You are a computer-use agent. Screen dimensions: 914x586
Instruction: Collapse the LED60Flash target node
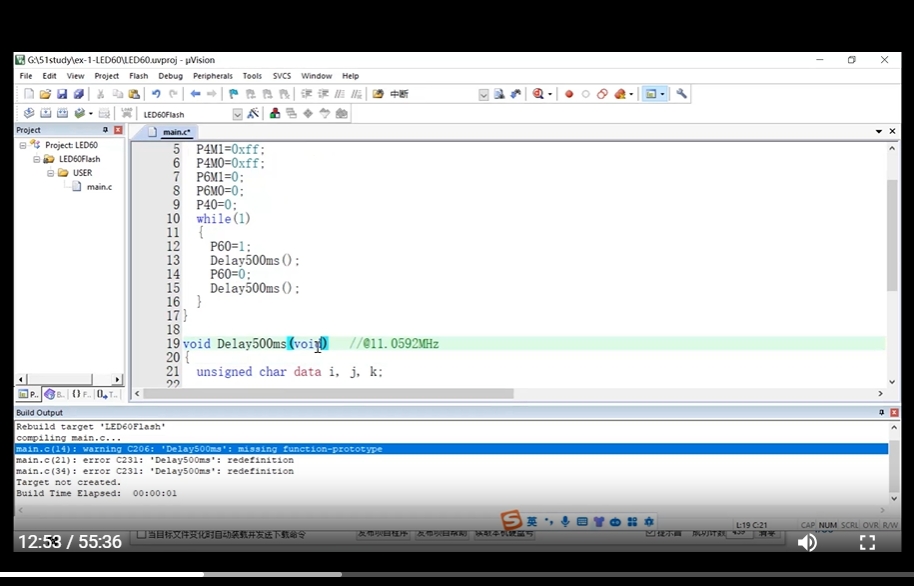(37, 159)
